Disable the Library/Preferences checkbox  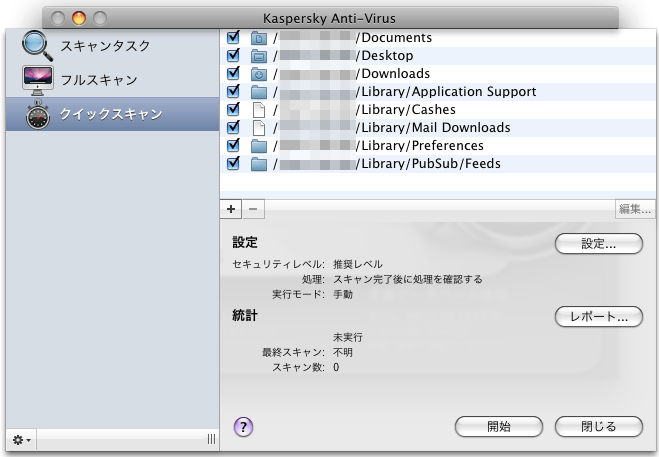click(x=233, y=145)
